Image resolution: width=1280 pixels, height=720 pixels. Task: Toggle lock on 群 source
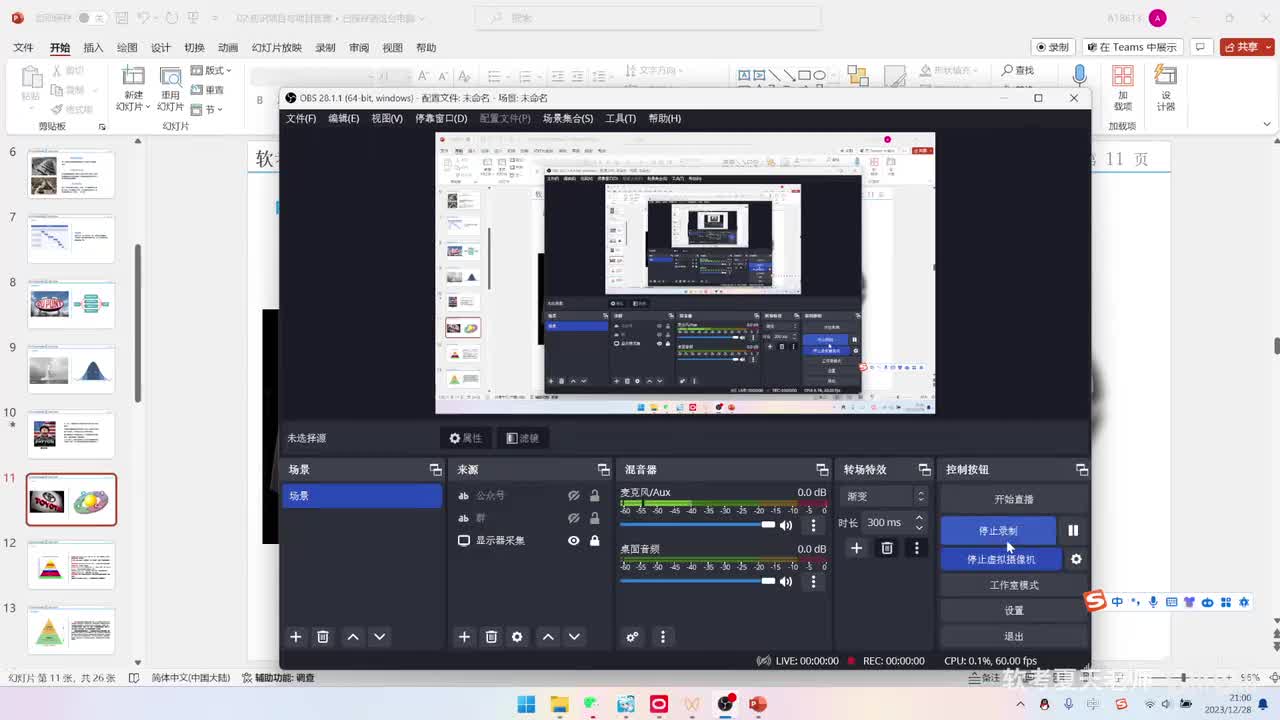coord(595,518)
